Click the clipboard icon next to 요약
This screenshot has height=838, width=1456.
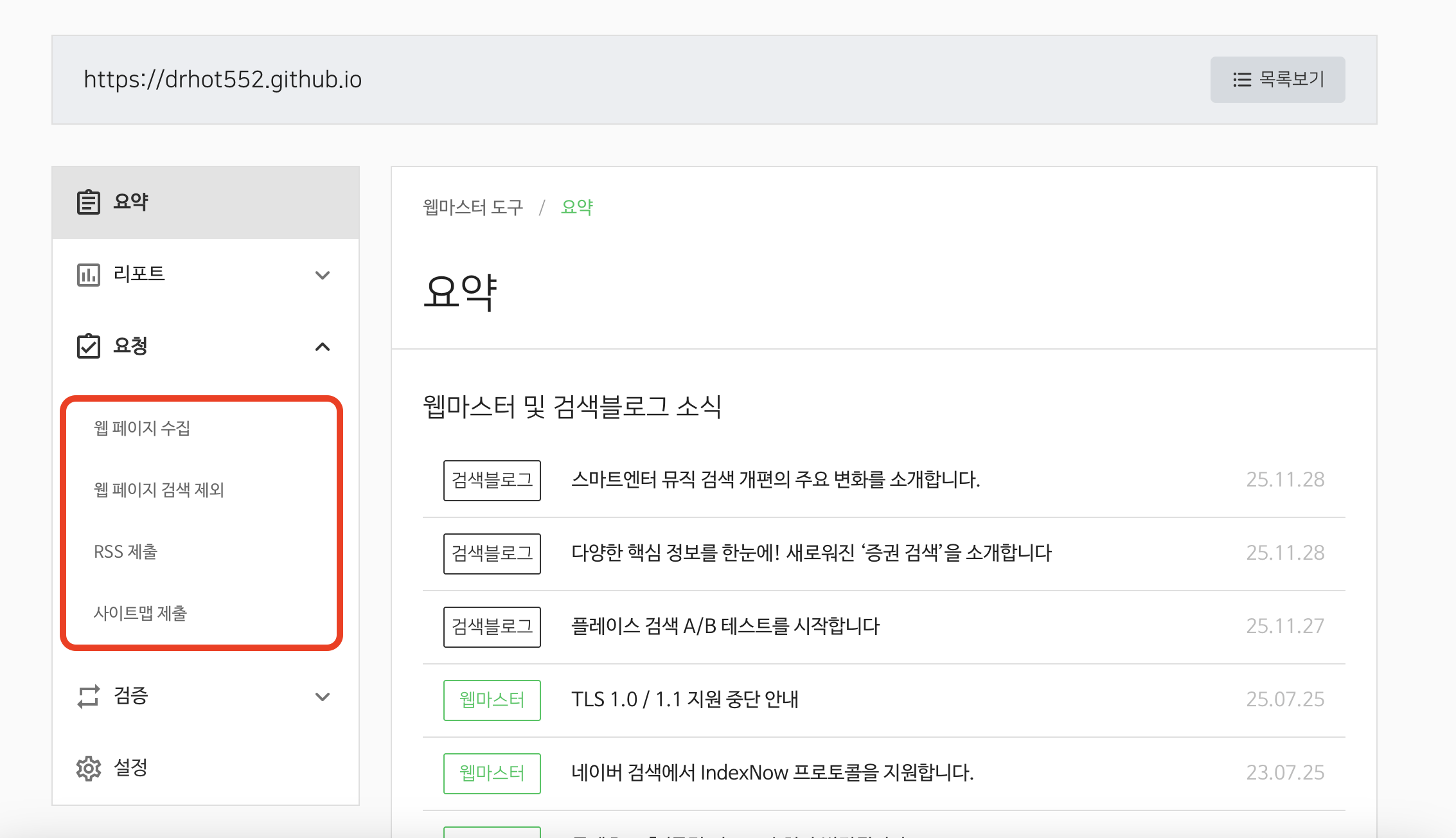point(88,202)
